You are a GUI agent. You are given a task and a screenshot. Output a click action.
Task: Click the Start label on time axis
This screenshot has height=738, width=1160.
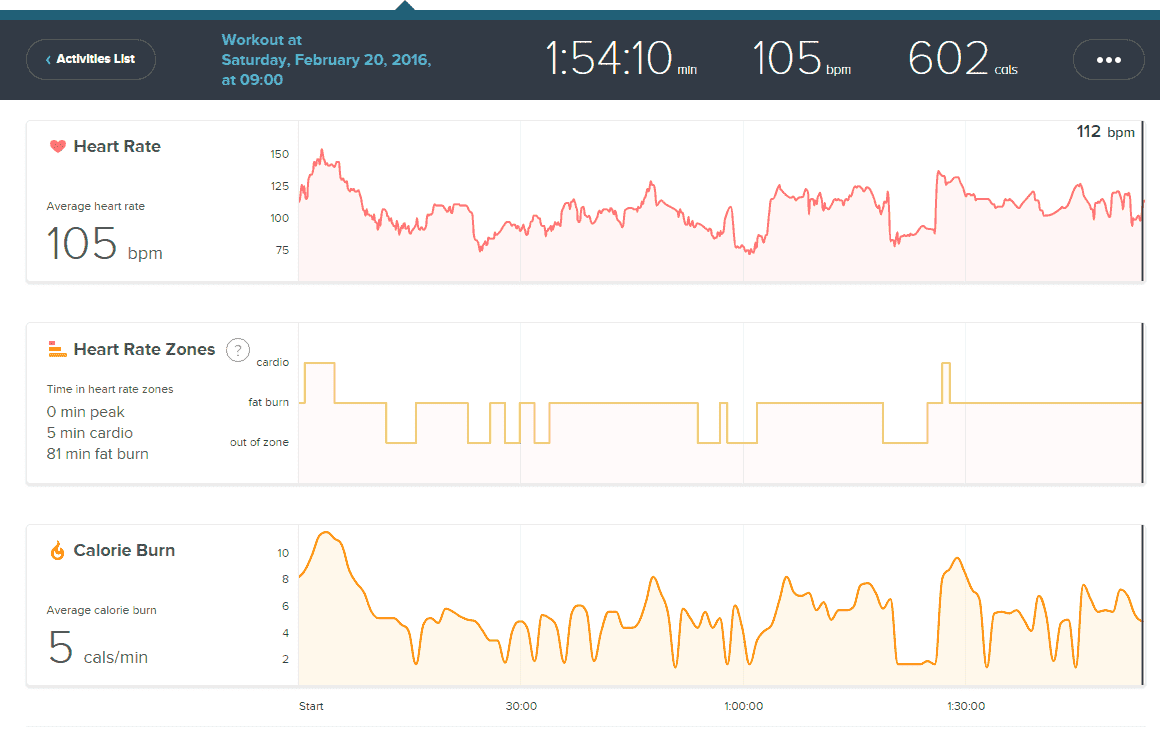311,706
